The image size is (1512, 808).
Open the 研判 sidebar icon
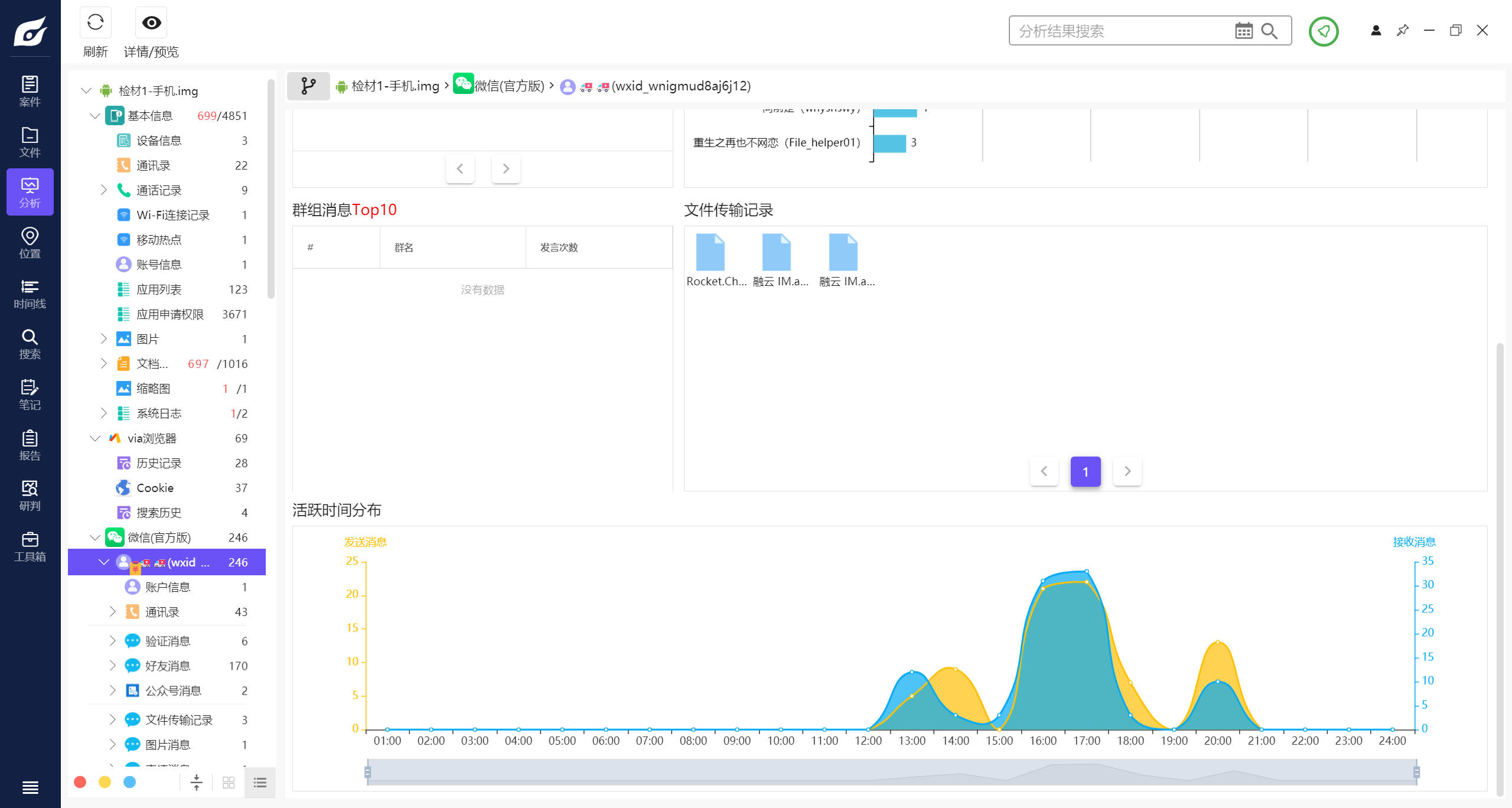[30, 496]
